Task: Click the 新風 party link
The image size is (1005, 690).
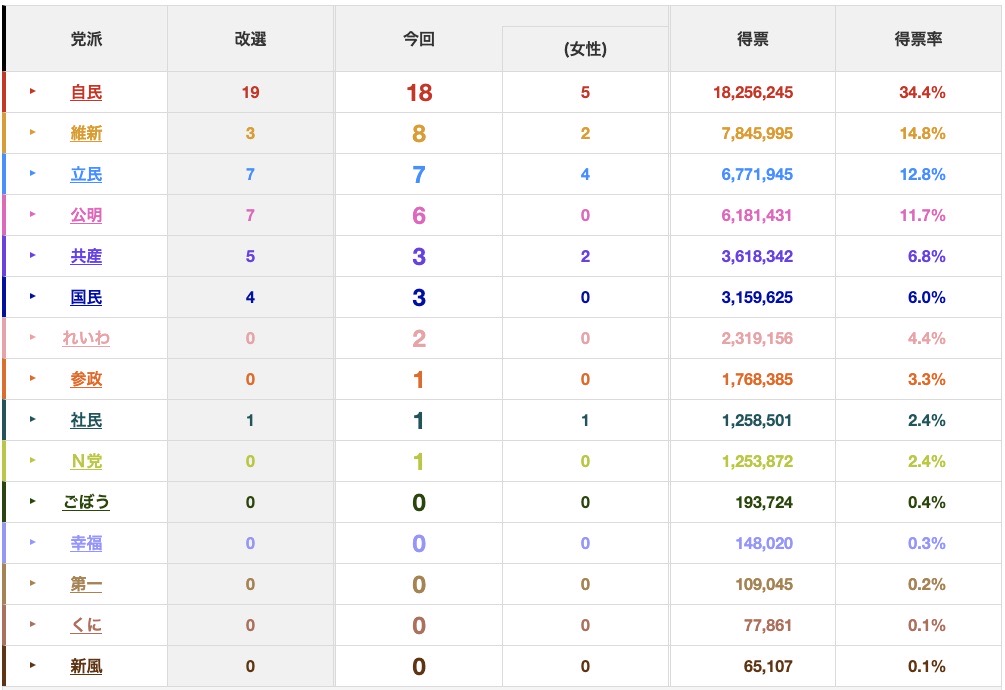Action: [86, 667]
